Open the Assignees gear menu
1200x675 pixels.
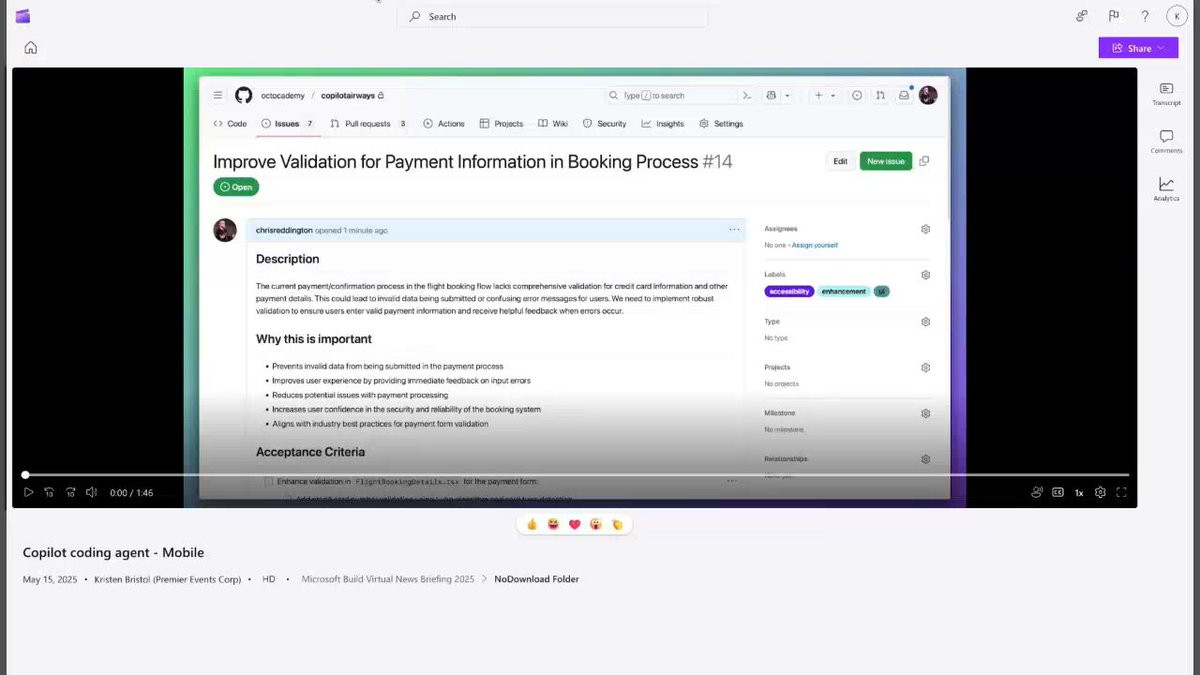point(925,229)
